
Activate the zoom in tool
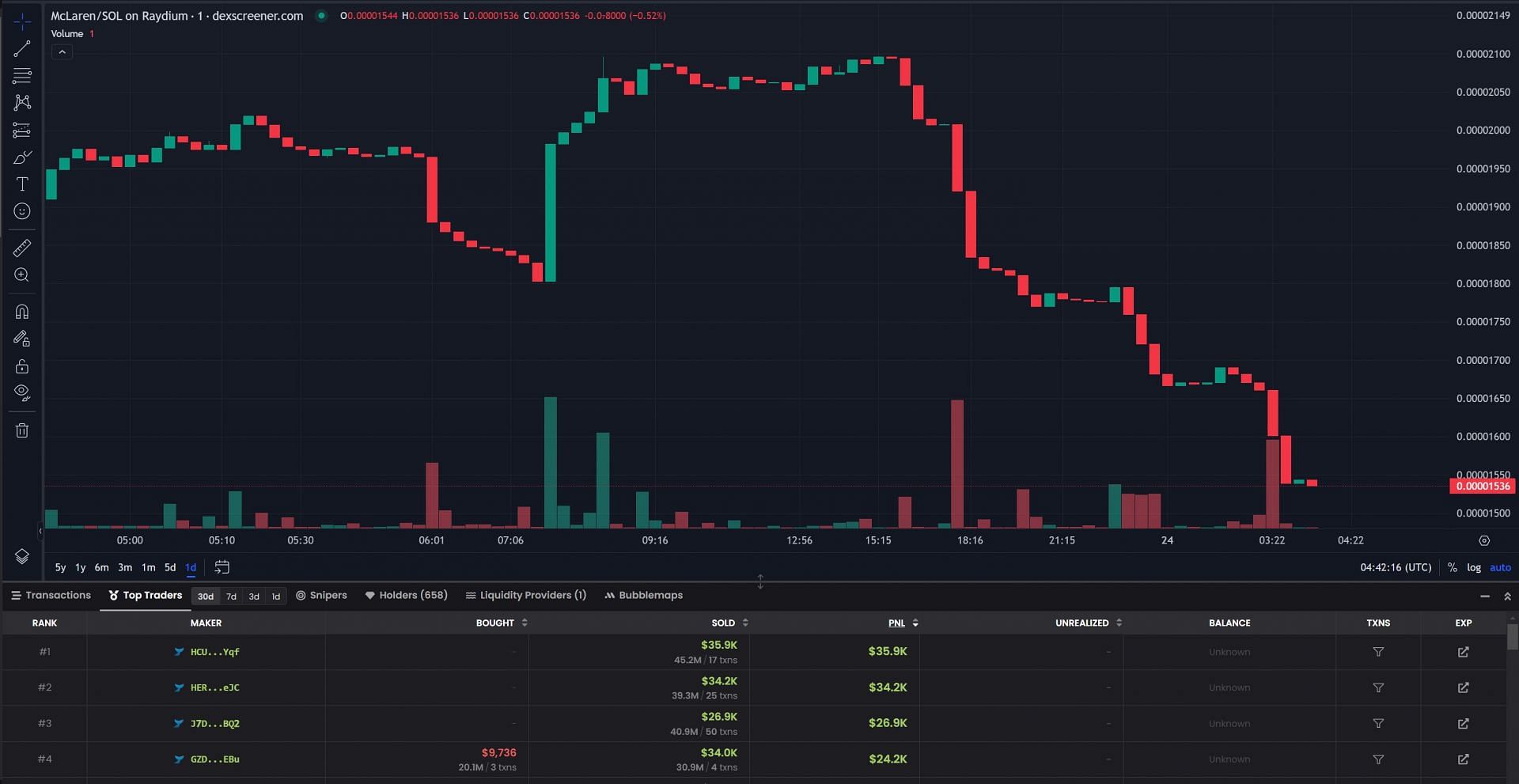point(22,275)
